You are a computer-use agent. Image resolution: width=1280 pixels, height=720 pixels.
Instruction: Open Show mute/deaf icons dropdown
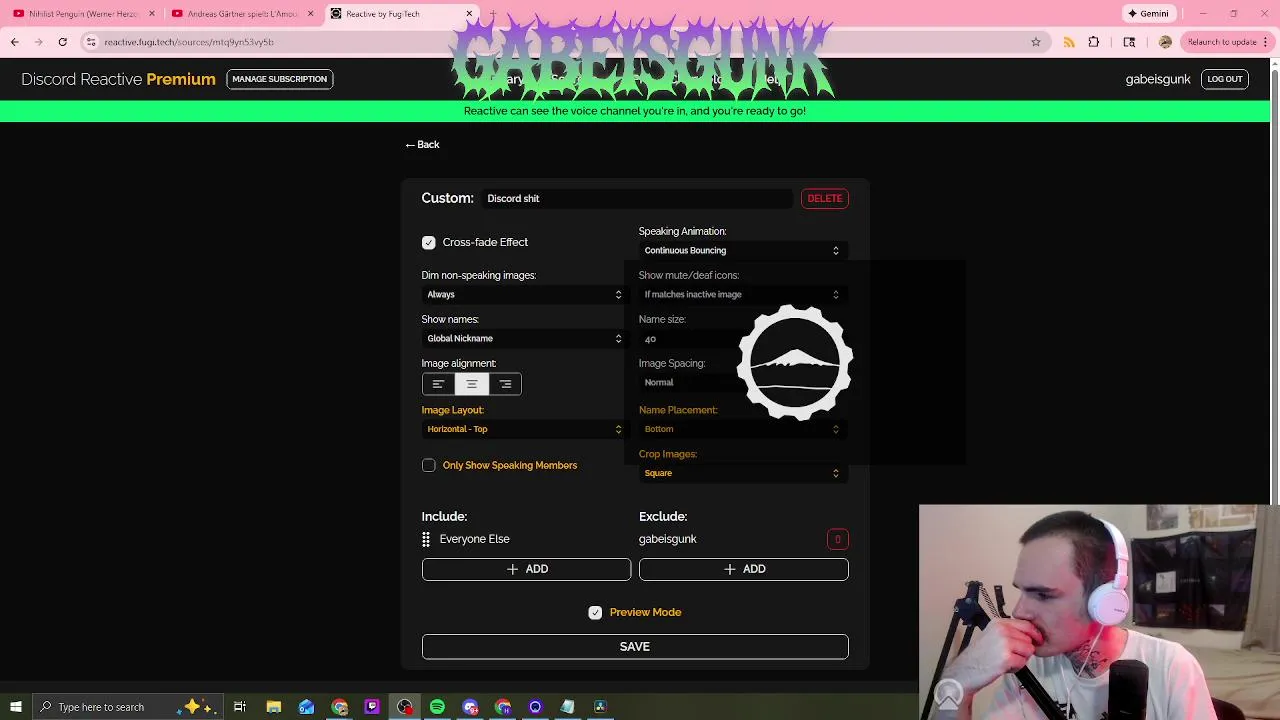click(743, 295)
